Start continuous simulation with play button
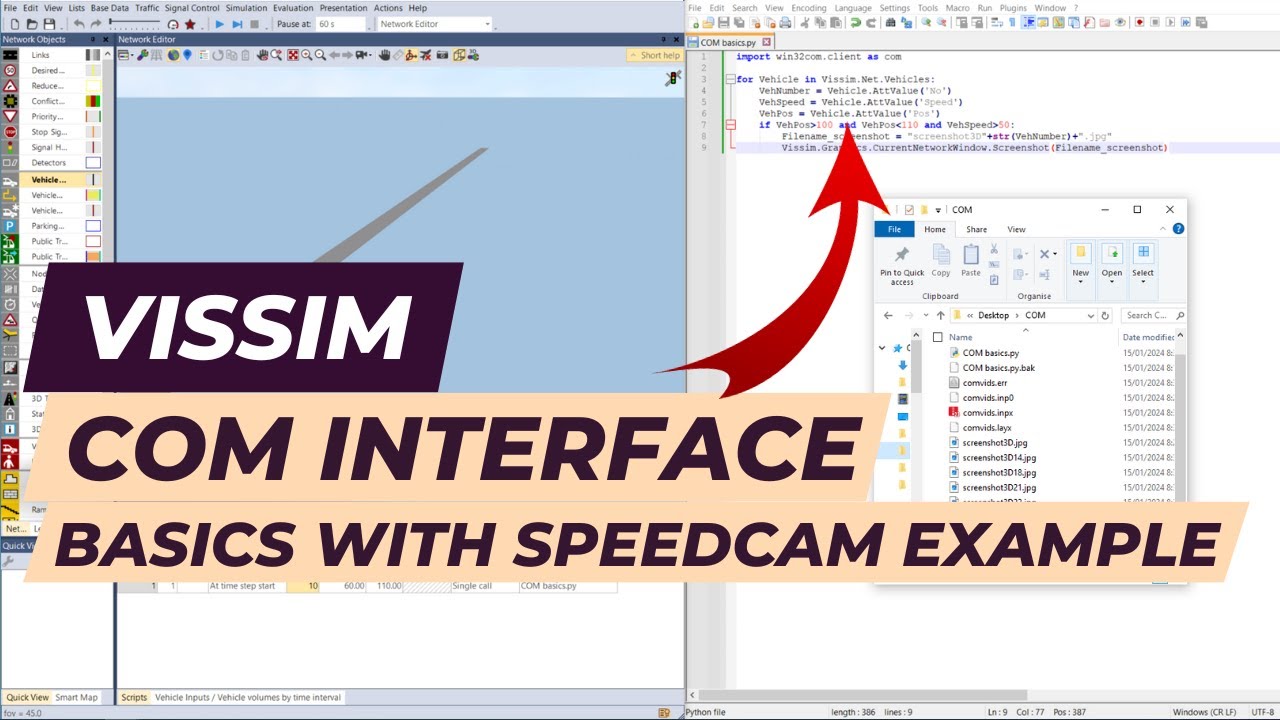 click(x=220, y=24)
